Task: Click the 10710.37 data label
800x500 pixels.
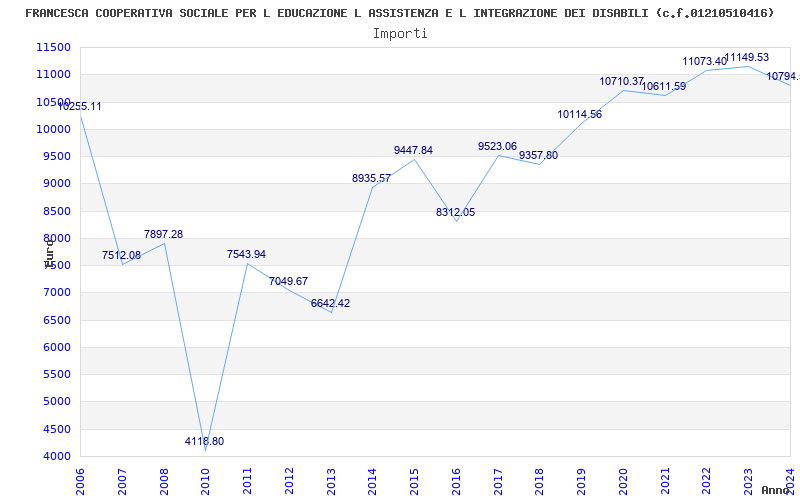Action: [621, 81]
